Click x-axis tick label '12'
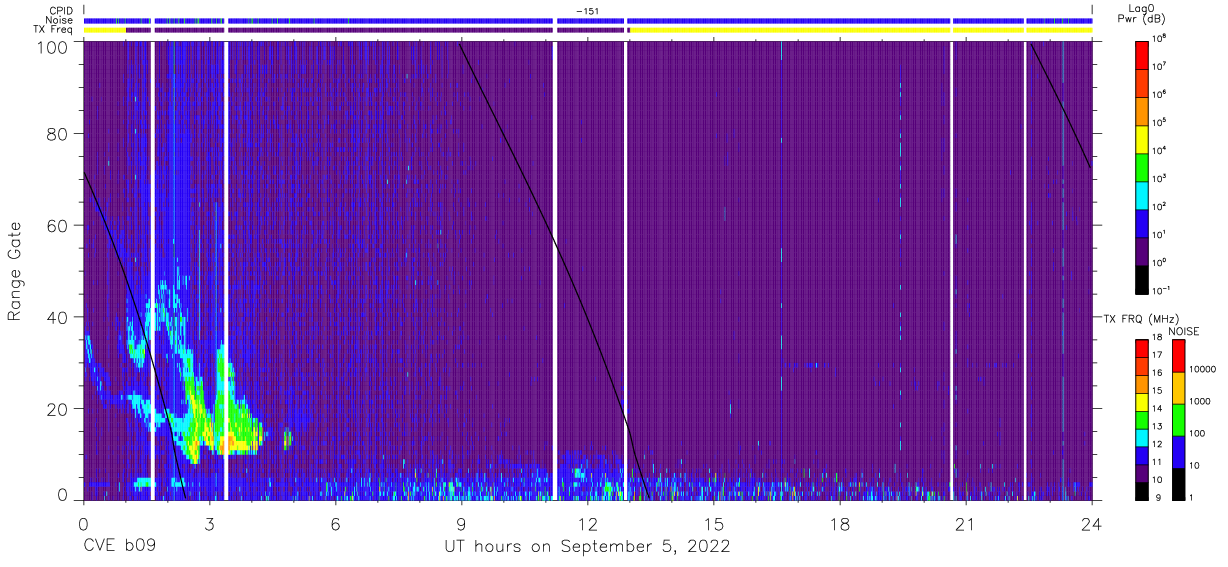 coord(587,524)
